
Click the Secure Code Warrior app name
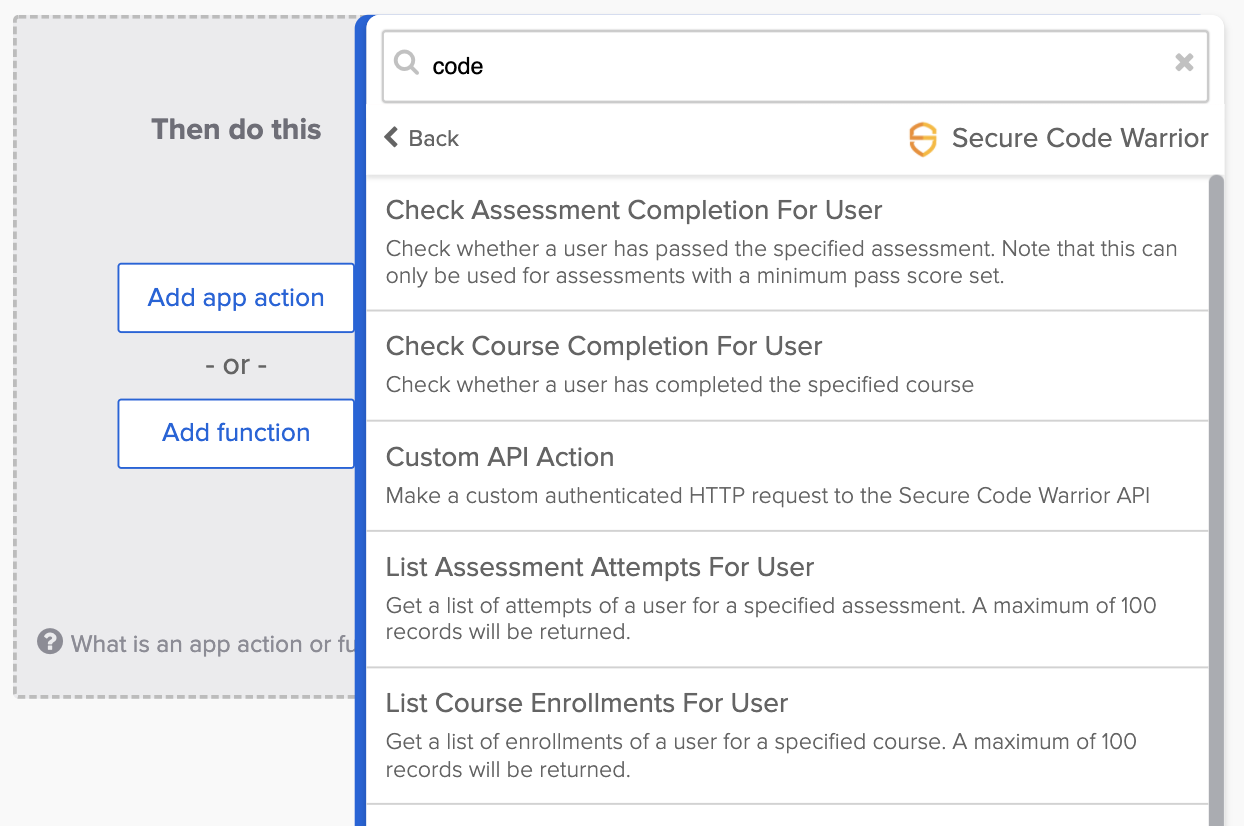(1080, 138)
